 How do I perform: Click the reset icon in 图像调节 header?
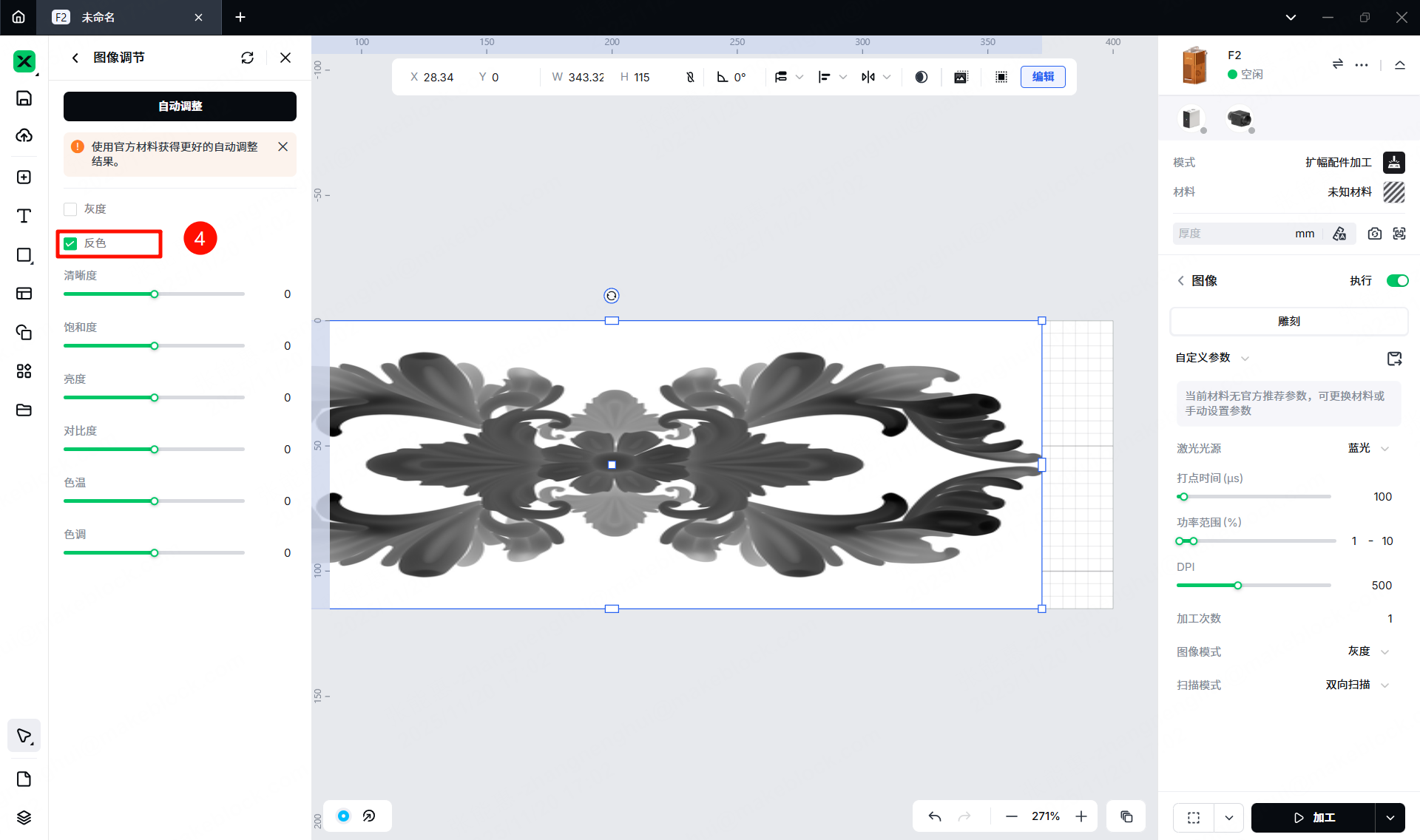pos(247,58)
